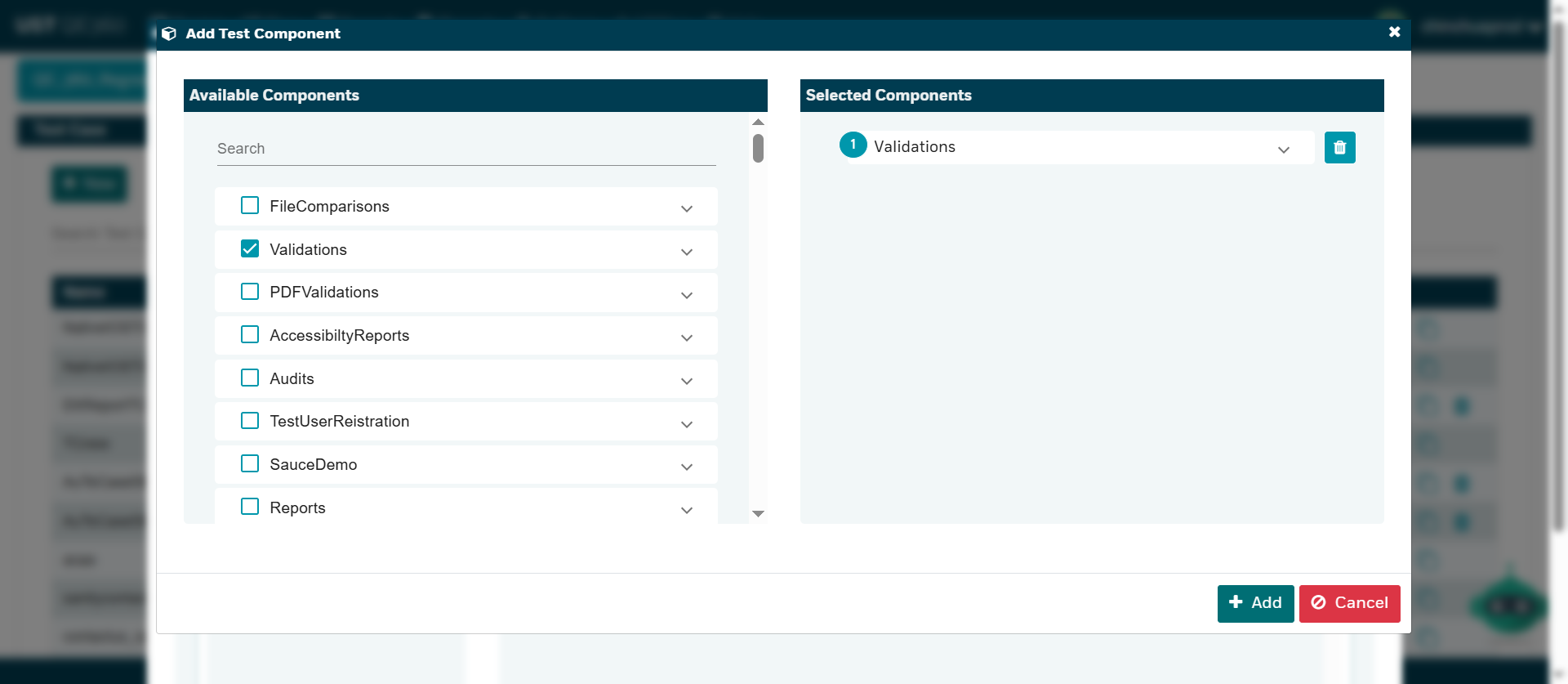Screen dimensions: 1568x684
Task: Expand the TestUserReistration chevron
Action: pyautogui.click(x=687, y=424)
